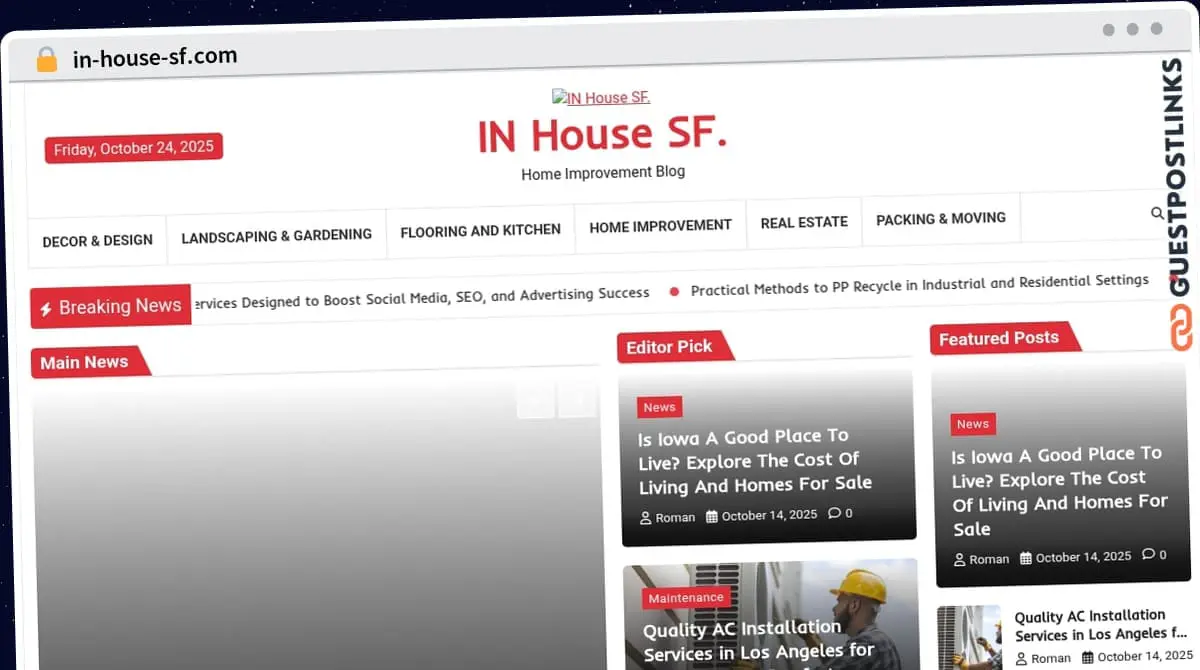Open the DECOR & DESIGN menu item

pyautogui.click(x=97, y=241)
